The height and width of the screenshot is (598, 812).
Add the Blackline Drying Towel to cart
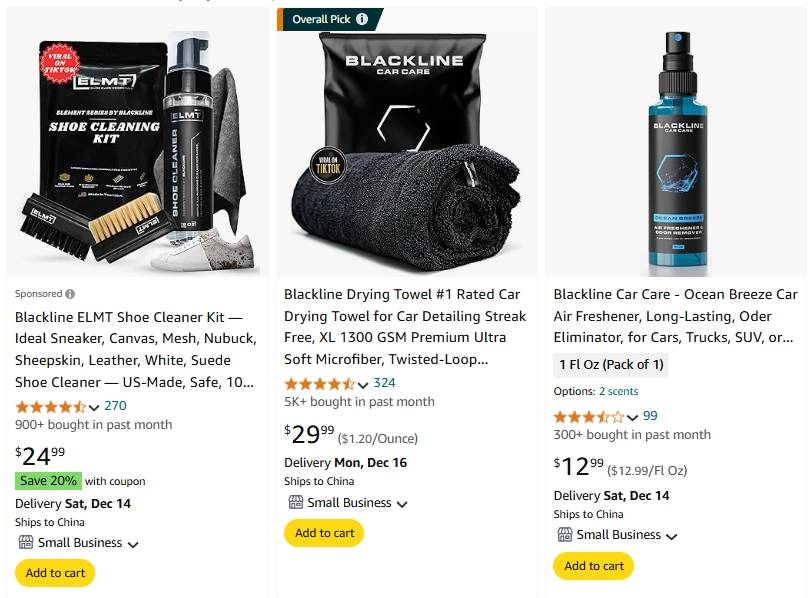tap(324, 533)
